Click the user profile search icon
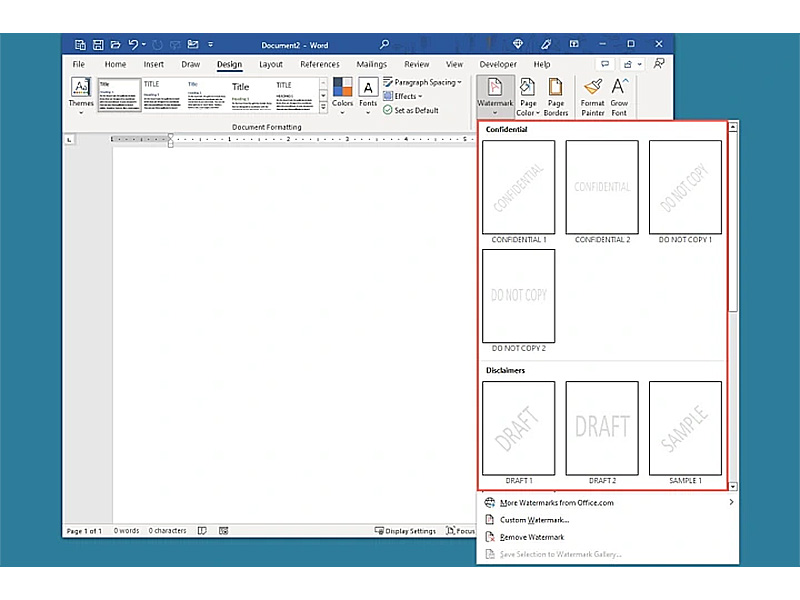The width and height of the screenshot is (800, 600). point(659,64)
